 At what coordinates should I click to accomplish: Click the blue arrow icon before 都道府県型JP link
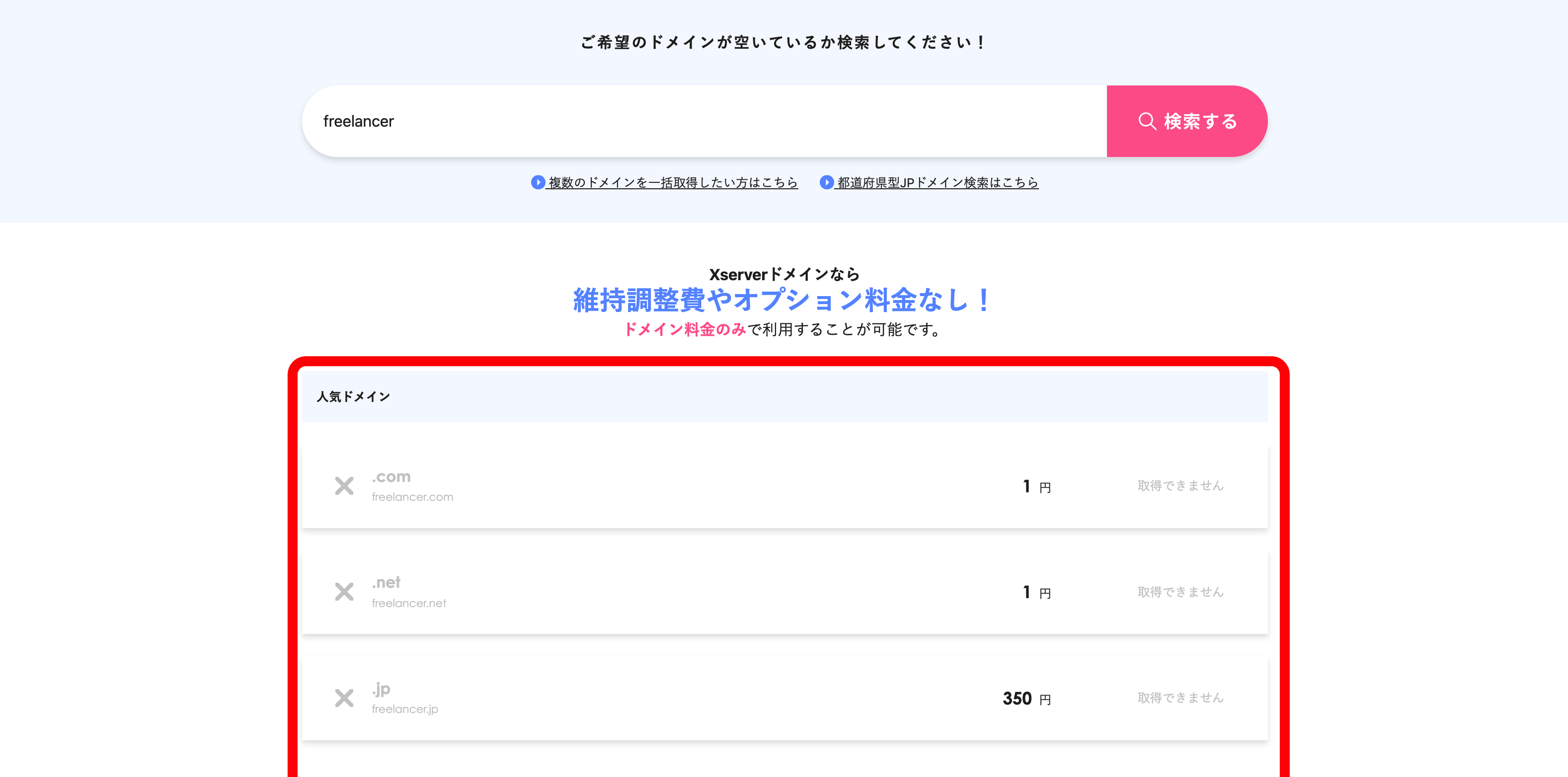click(x=826, y=182)
